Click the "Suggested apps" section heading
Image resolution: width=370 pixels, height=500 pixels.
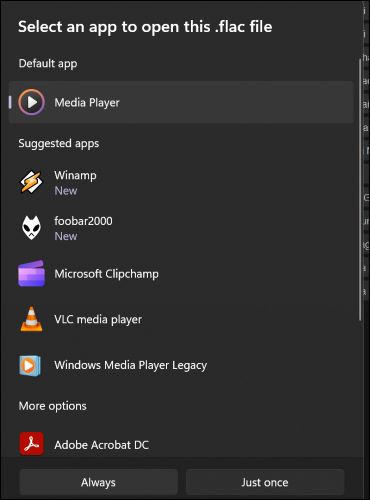pyautogui.click(x=59, y=143)
